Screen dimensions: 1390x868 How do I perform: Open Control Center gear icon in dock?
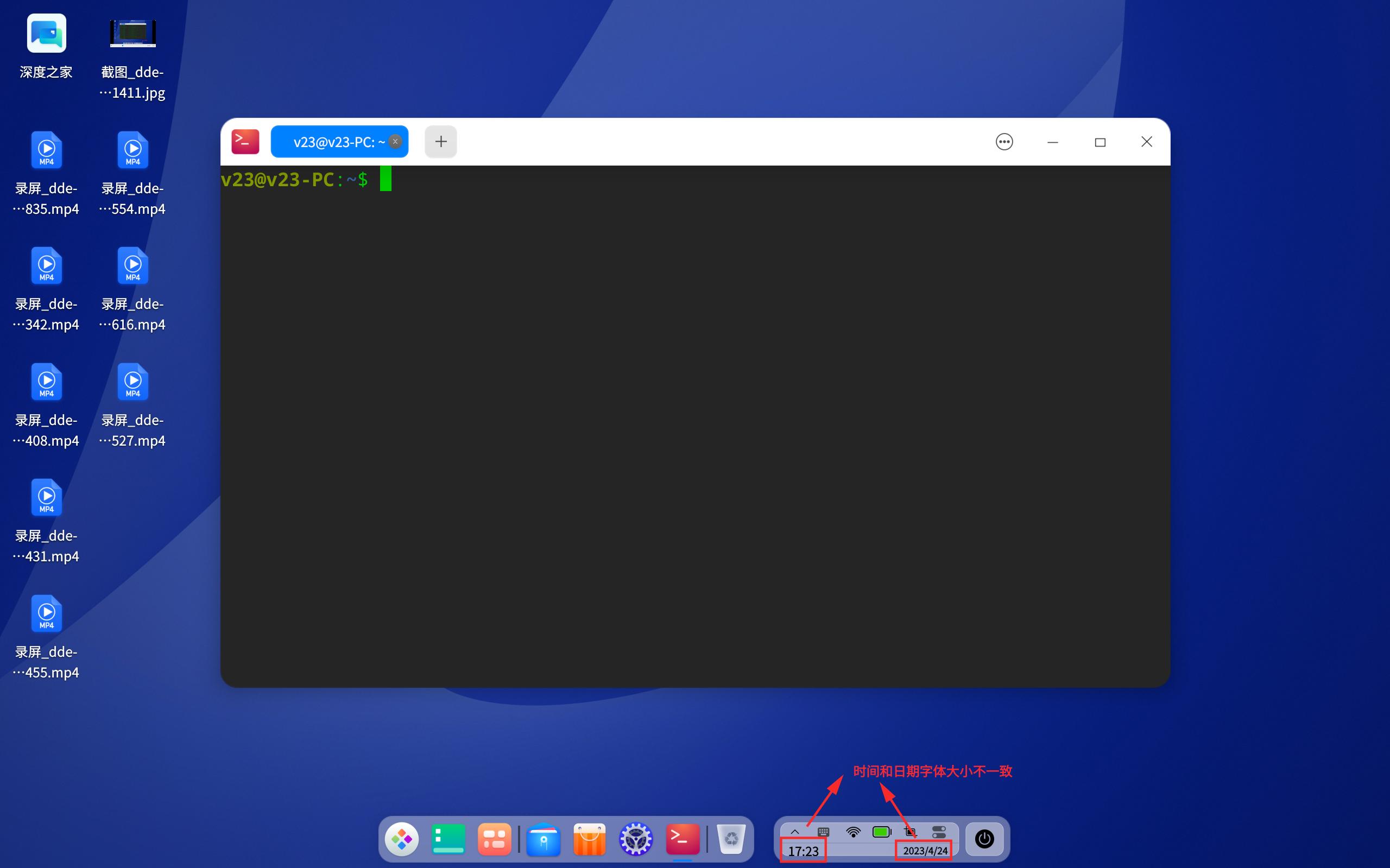636,839
